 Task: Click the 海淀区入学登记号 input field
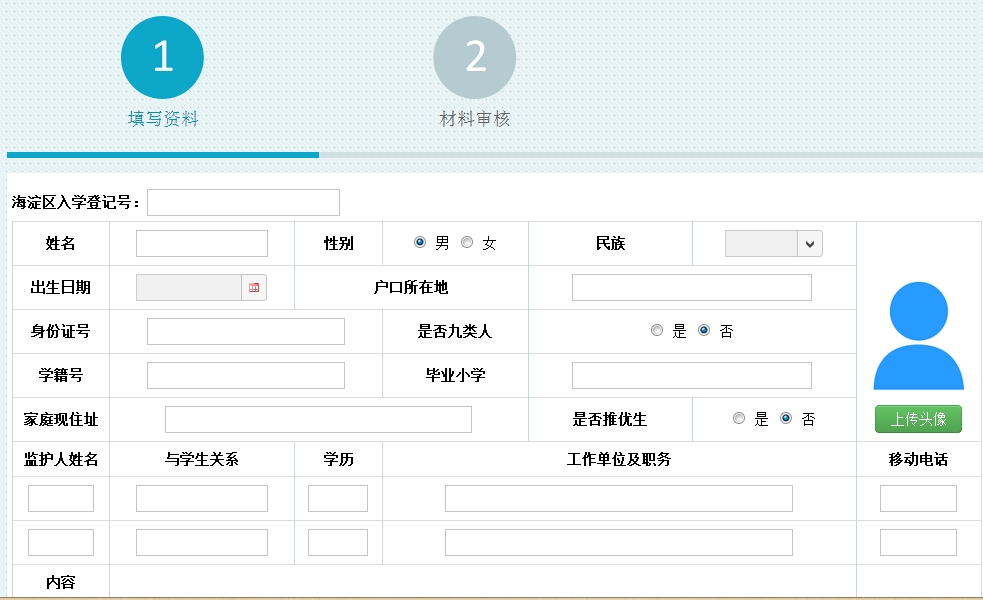[x=242, y=202]
